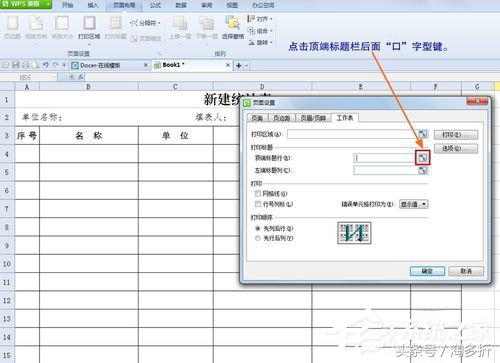The image size is (500, 363).
Task: Click into the 打印区域 input field
Action: [352, 134]
